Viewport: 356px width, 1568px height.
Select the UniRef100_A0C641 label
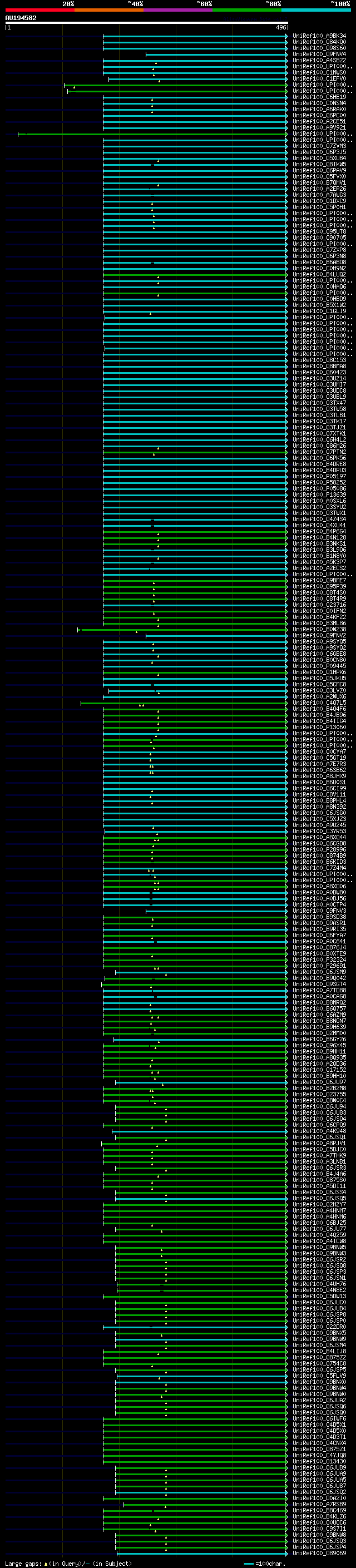[319, 942]
